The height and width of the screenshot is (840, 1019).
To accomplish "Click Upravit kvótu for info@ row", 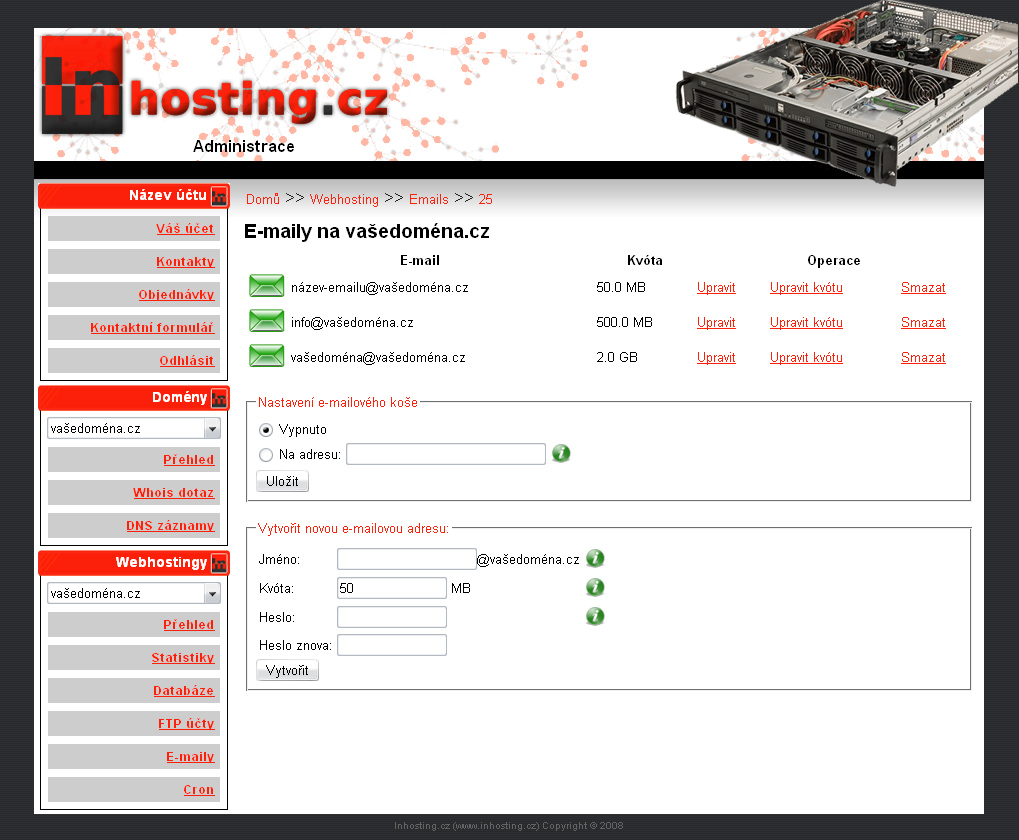I will pyautogui.click(x=806, y=322).
